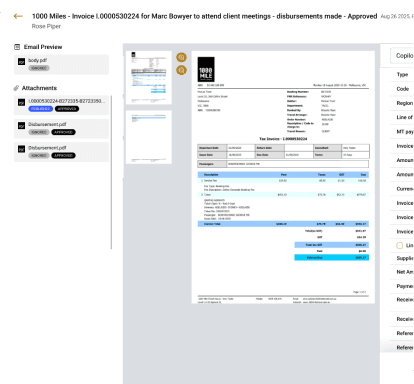Click the Payment field label
Viewport: 414px width, 384px height.
pos(405,286)
